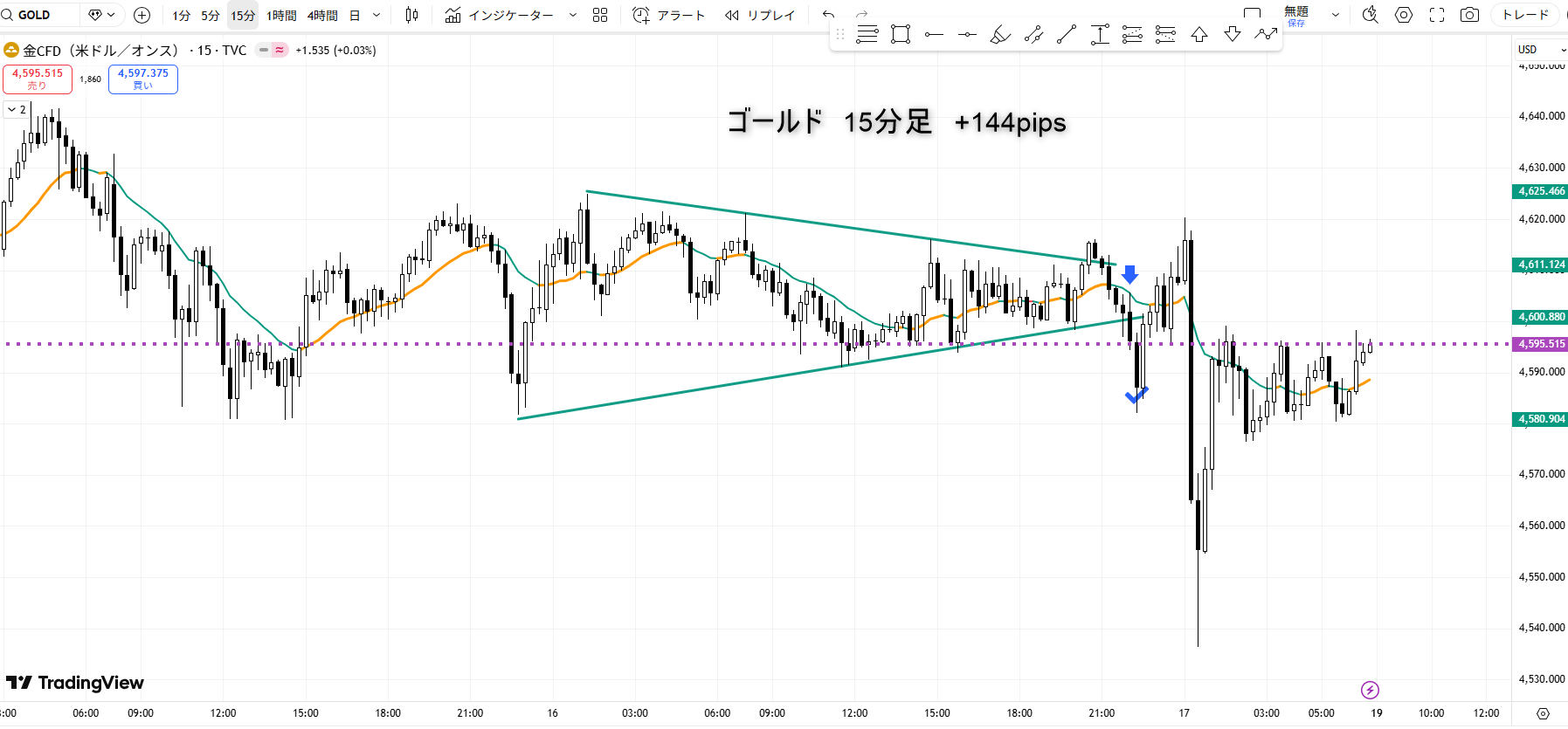The width and height of the screenshot is (1568, 729).
Task: Collapse the indicator legend showing 2
Action: (17, 110)
